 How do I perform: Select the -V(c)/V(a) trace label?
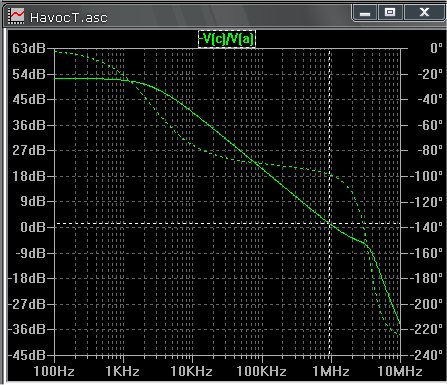coord(227,39)
